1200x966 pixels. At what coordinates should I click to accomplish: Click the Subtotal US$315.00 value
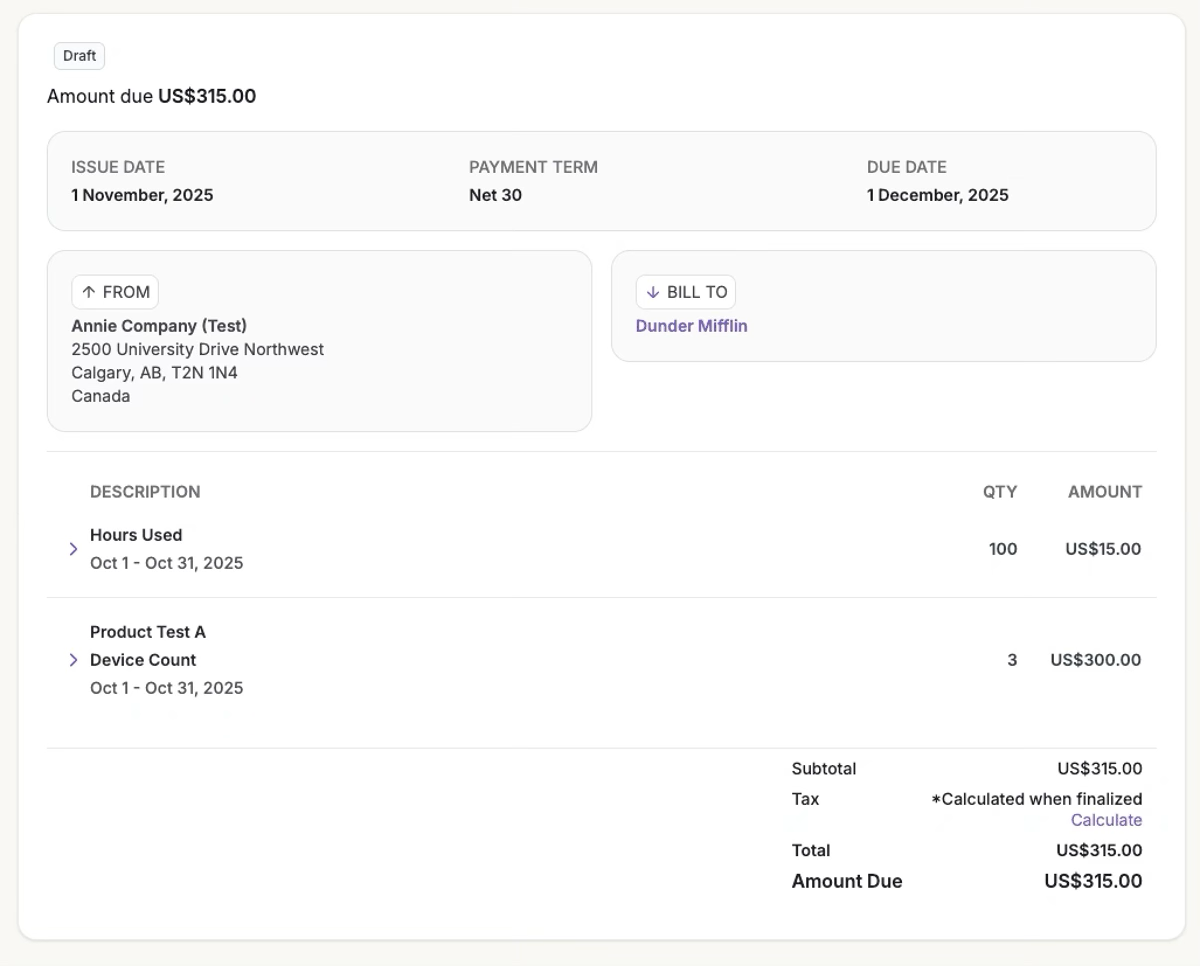click(1099, 769)
